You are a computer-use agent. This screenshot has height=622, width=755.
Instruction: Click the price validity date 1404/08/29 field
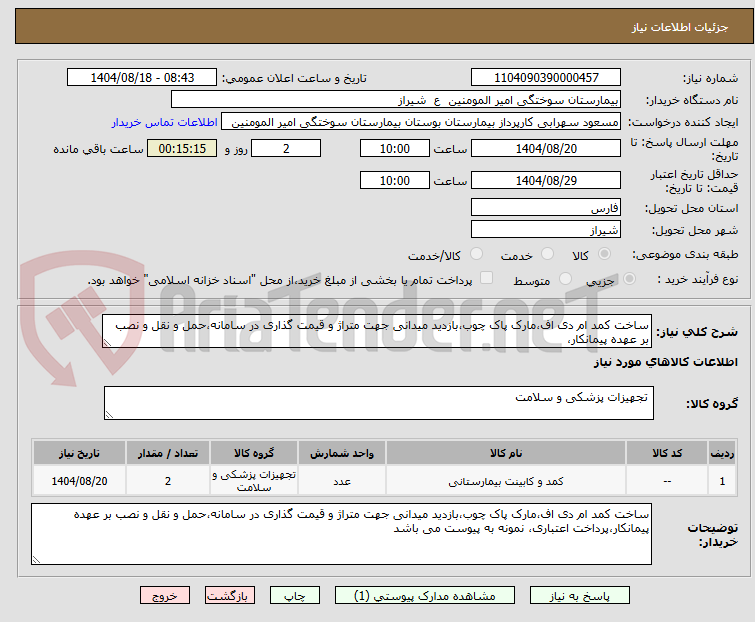pyautogui.click(x=546, y=181)
